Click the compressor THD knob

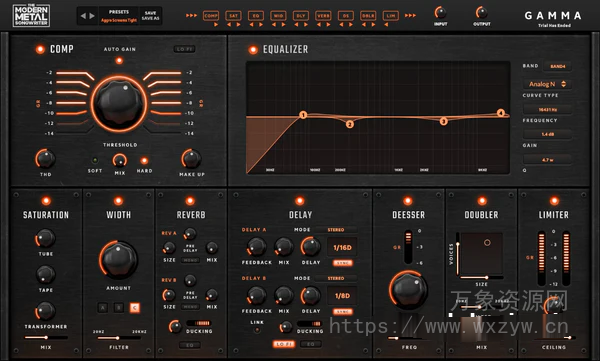pyautogui.click(x=46, y=159)
